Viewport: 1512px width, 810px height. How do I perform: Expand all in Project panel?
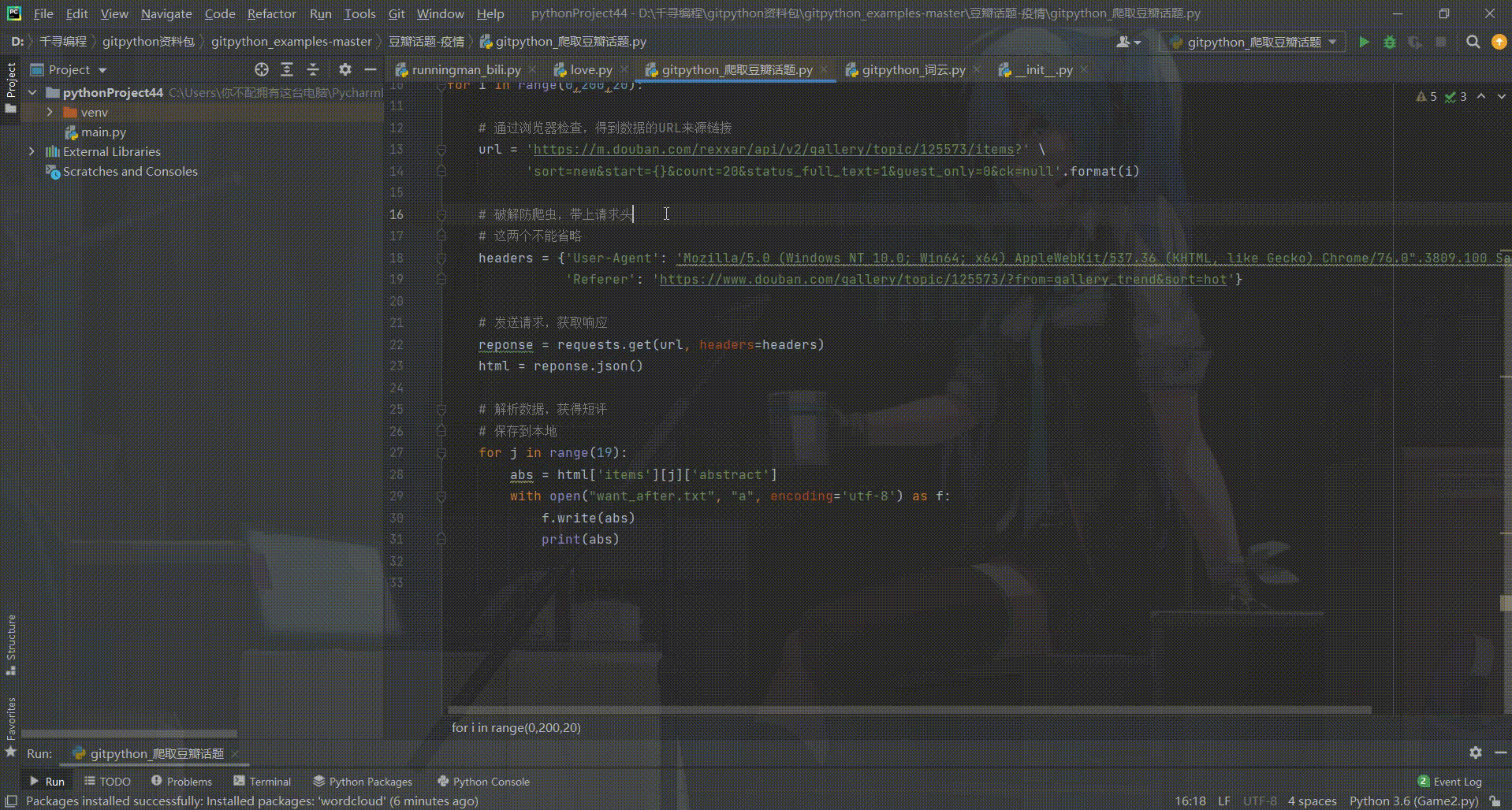(287, 69)
